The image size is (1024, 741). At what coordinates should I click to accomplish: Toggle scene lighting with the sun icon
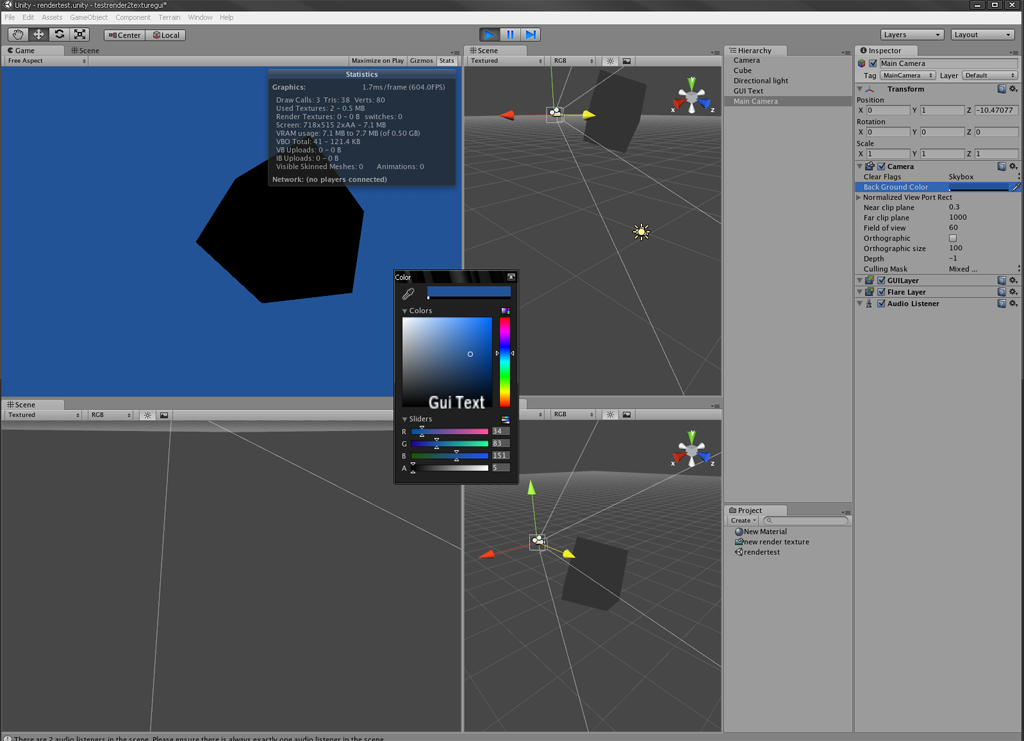point(609,60)
